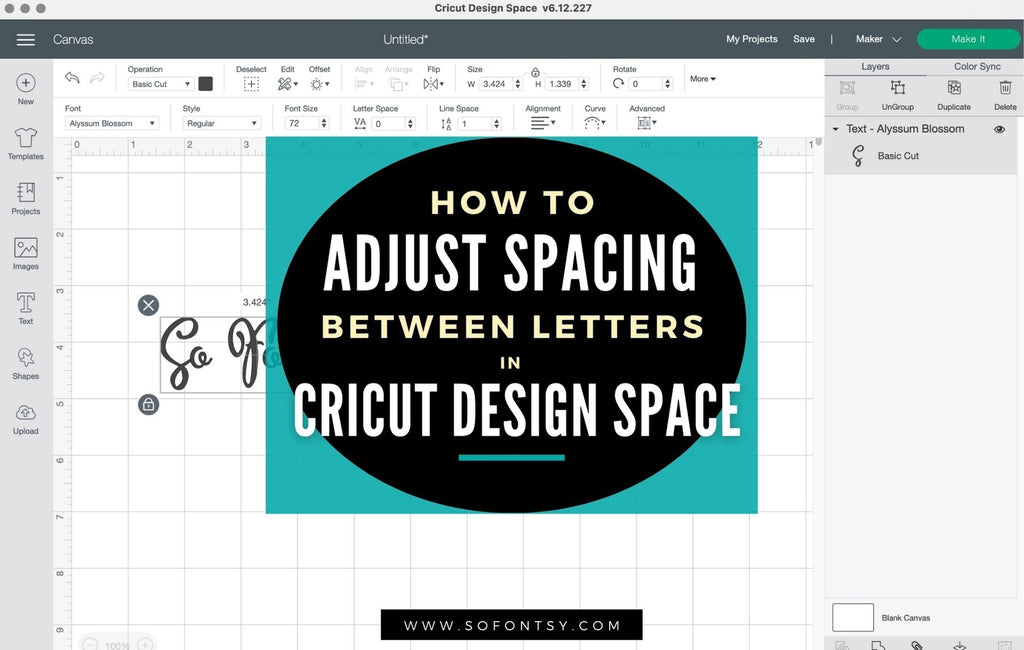
Task: Click the lock handle on selected text
Action: tap(148, 404)
